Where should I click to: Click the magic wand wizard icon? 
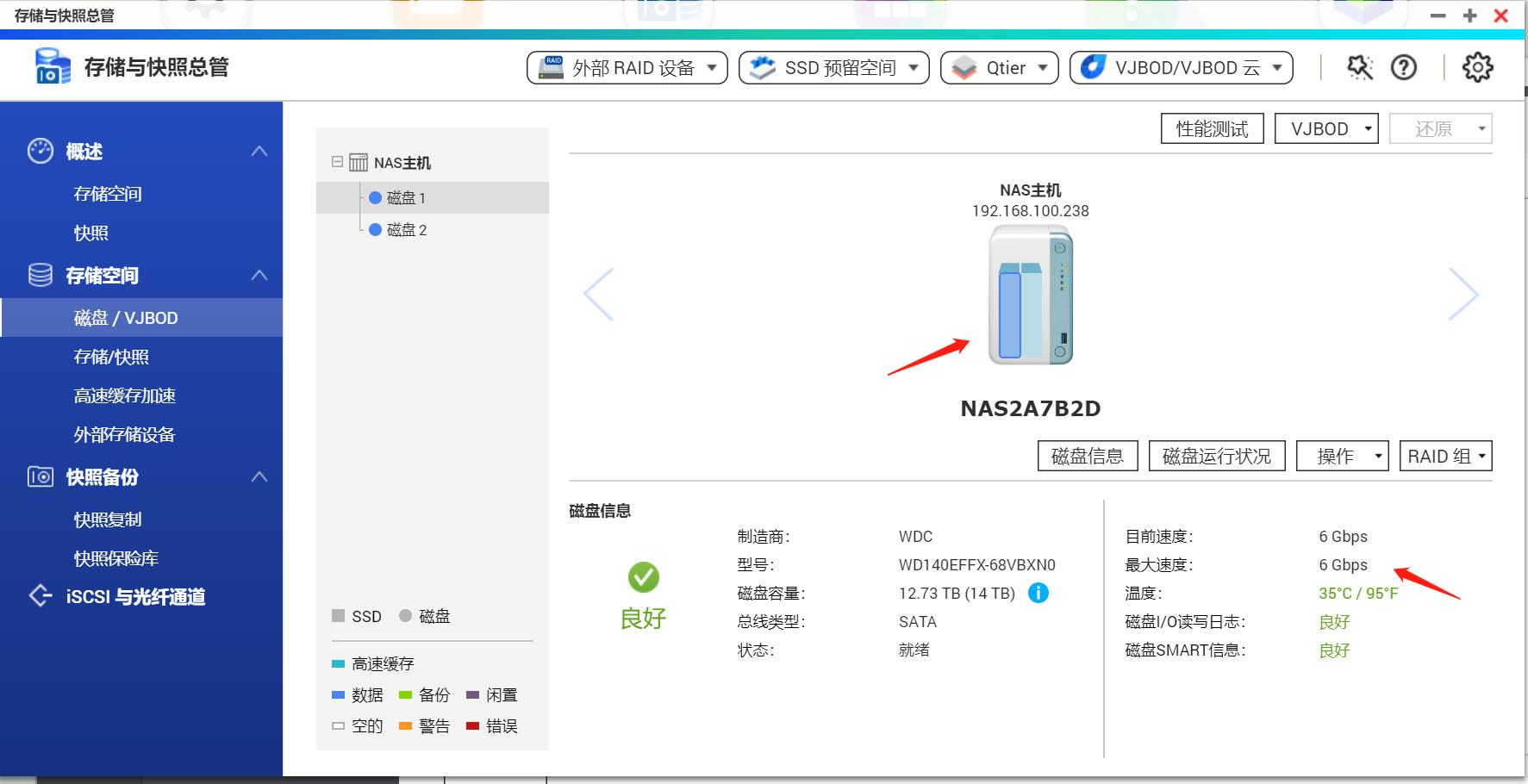click(x=1358, y=66)
